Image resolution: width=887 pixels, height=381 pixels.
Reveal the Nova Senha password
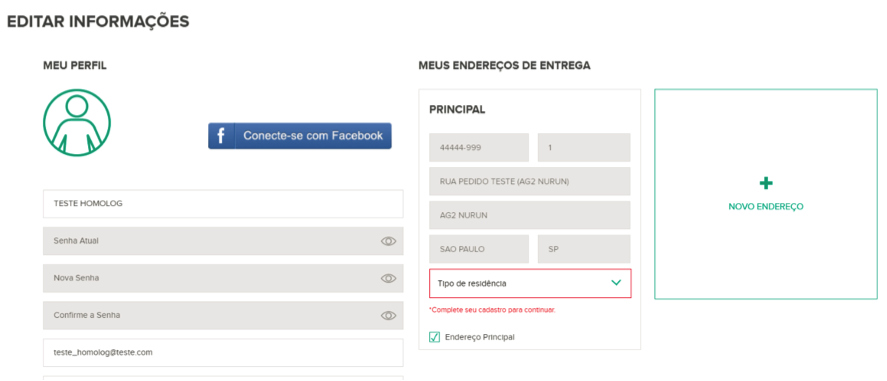(x=388, y=278)
